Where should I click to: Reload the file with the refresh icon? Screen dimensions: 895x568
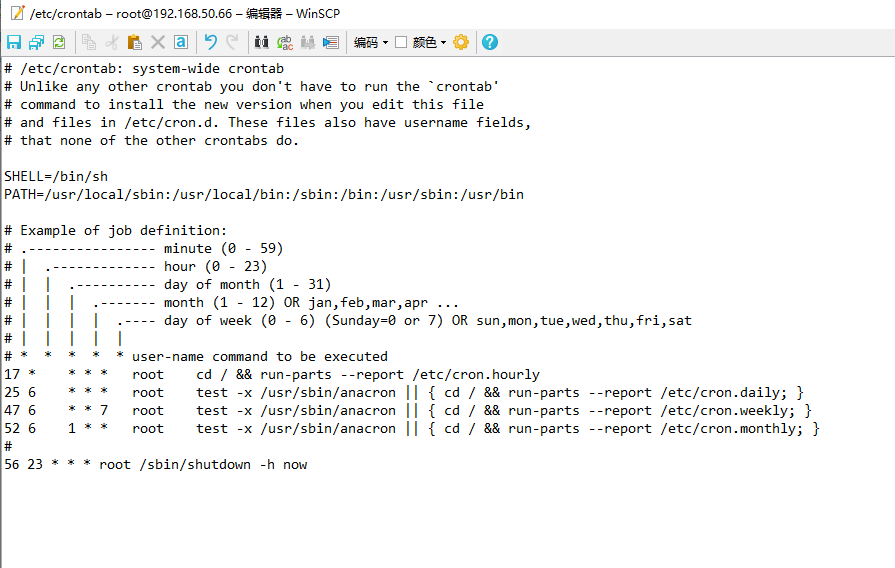point(59,42)
